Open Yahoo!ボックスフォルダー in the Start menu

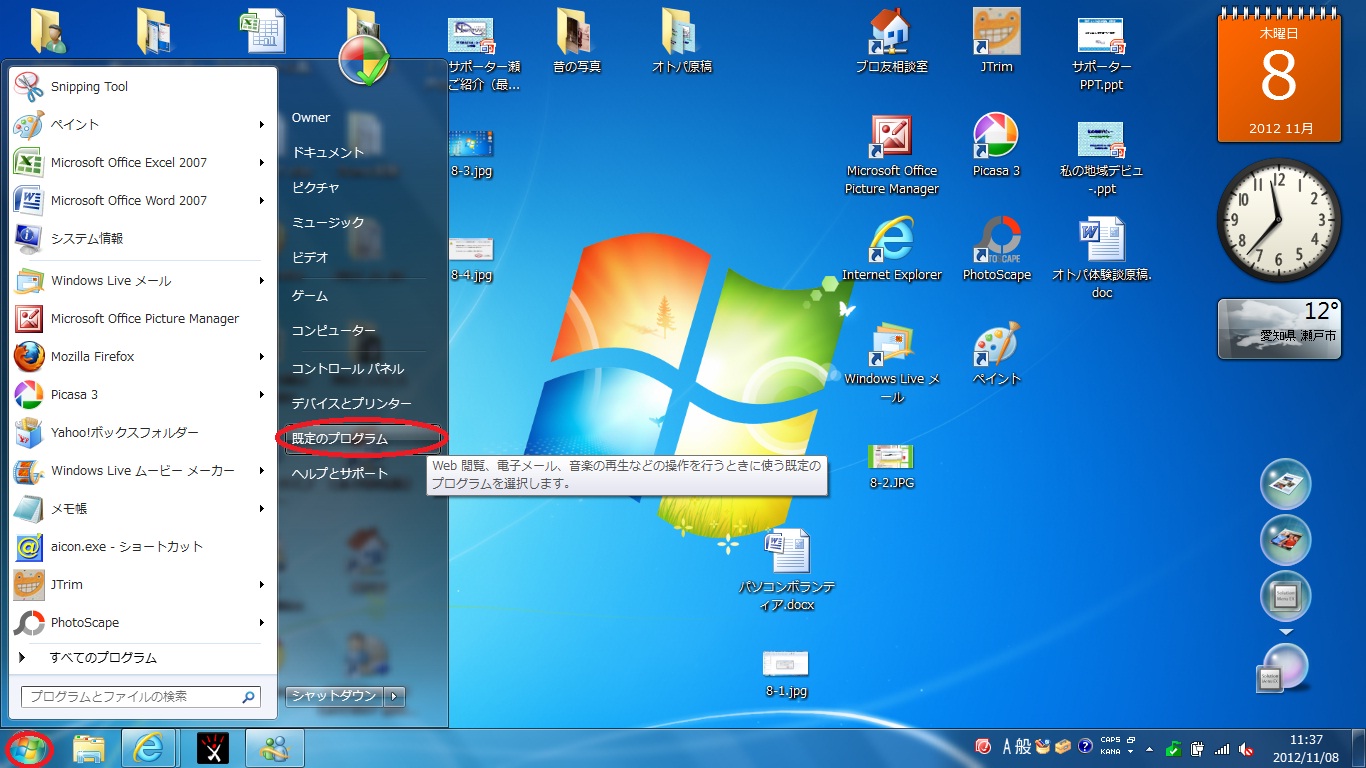coord(143,432)
